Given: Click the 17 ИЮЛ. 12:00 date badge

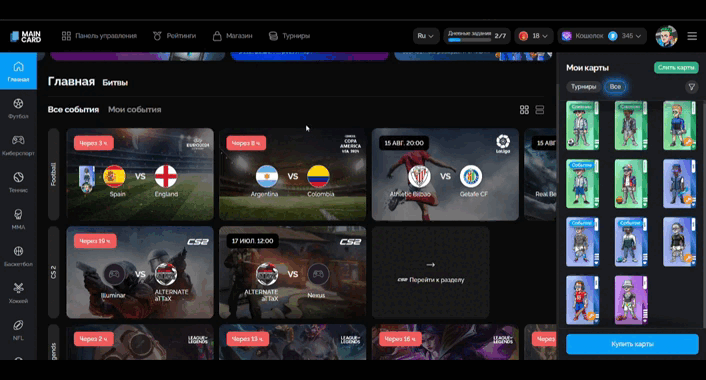Looking at the screenshot, I should click(252, 241).
